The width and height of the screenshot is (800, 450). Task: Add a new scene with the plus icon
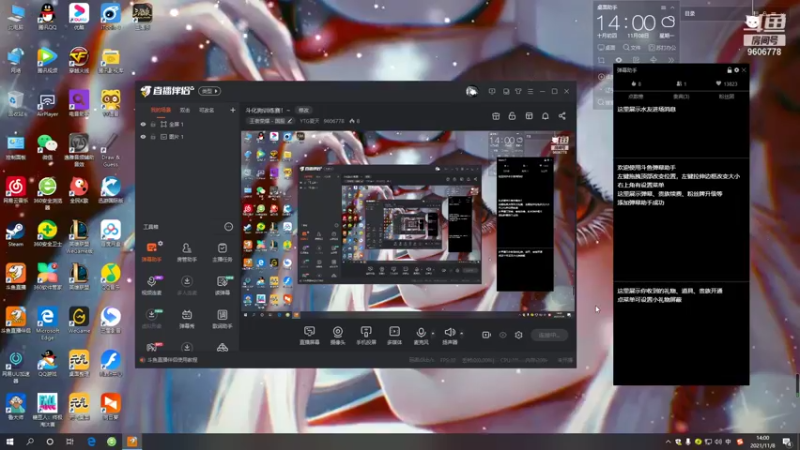[x=233, y=110]
